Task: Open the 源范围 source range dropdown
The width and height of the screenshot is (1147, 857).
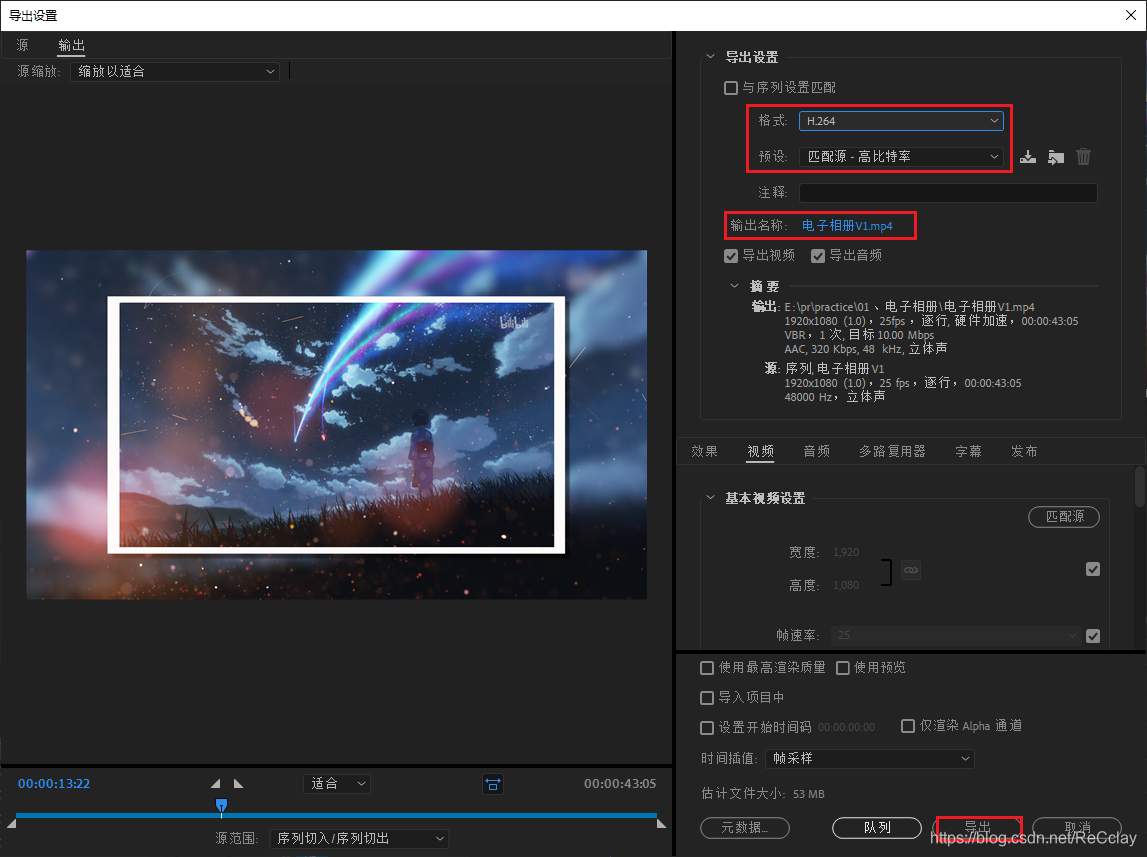Action: coord(359,839)
